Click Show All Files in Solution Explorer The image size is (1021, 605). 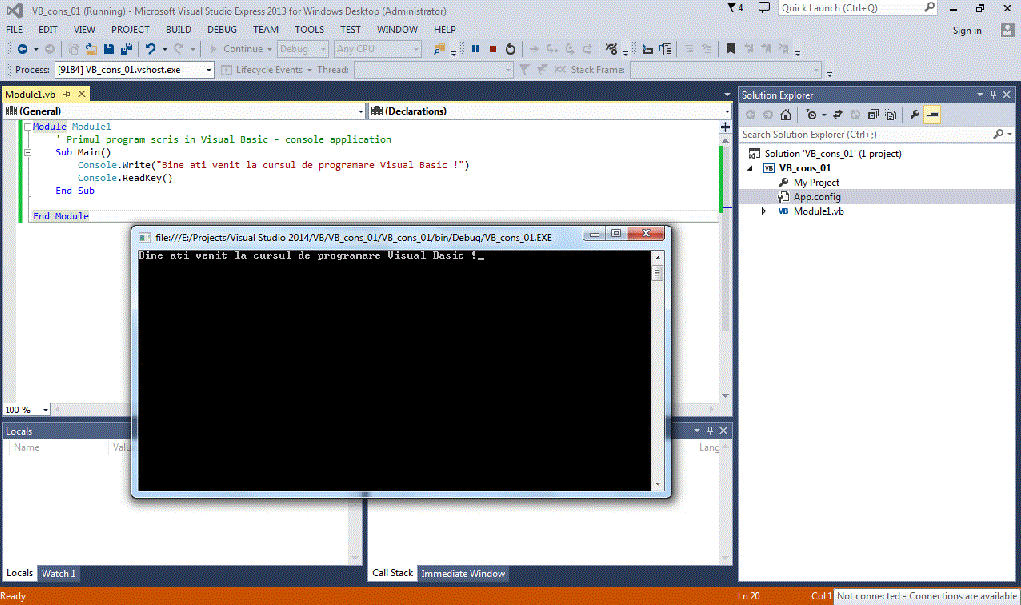[x=890, y=115]
